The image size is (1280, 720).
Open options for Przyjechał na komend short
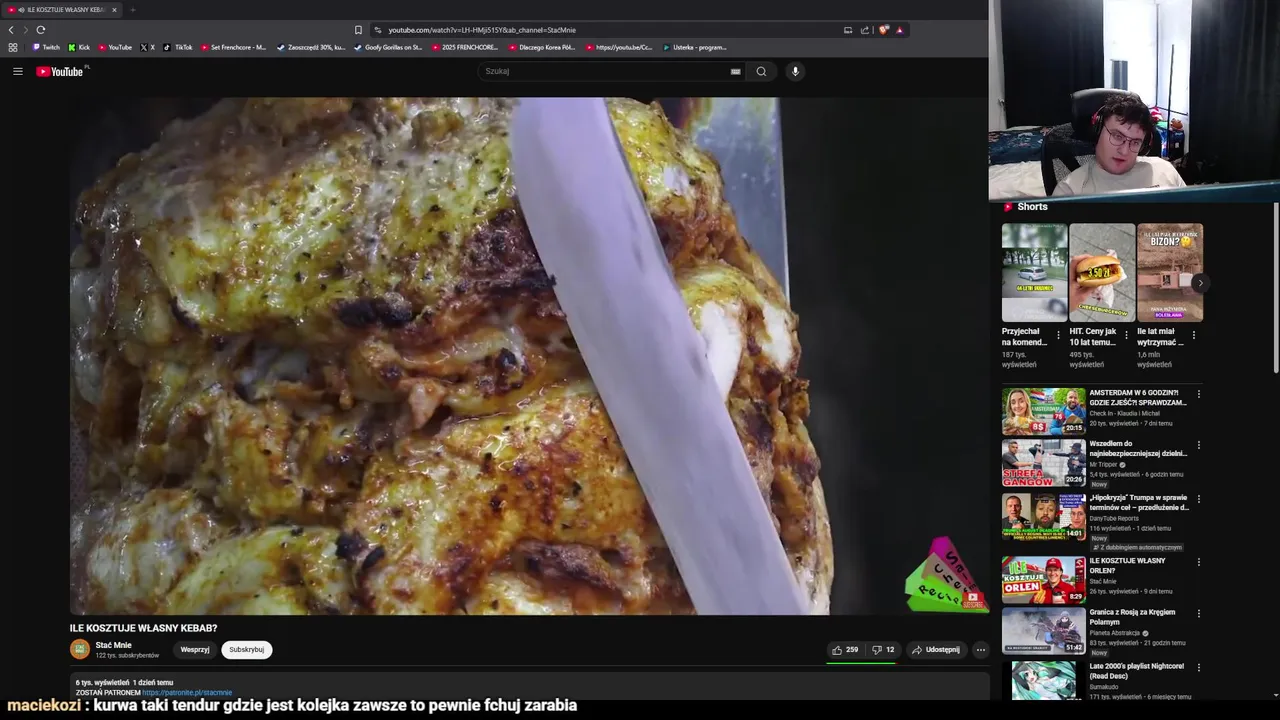point(1059,335)
